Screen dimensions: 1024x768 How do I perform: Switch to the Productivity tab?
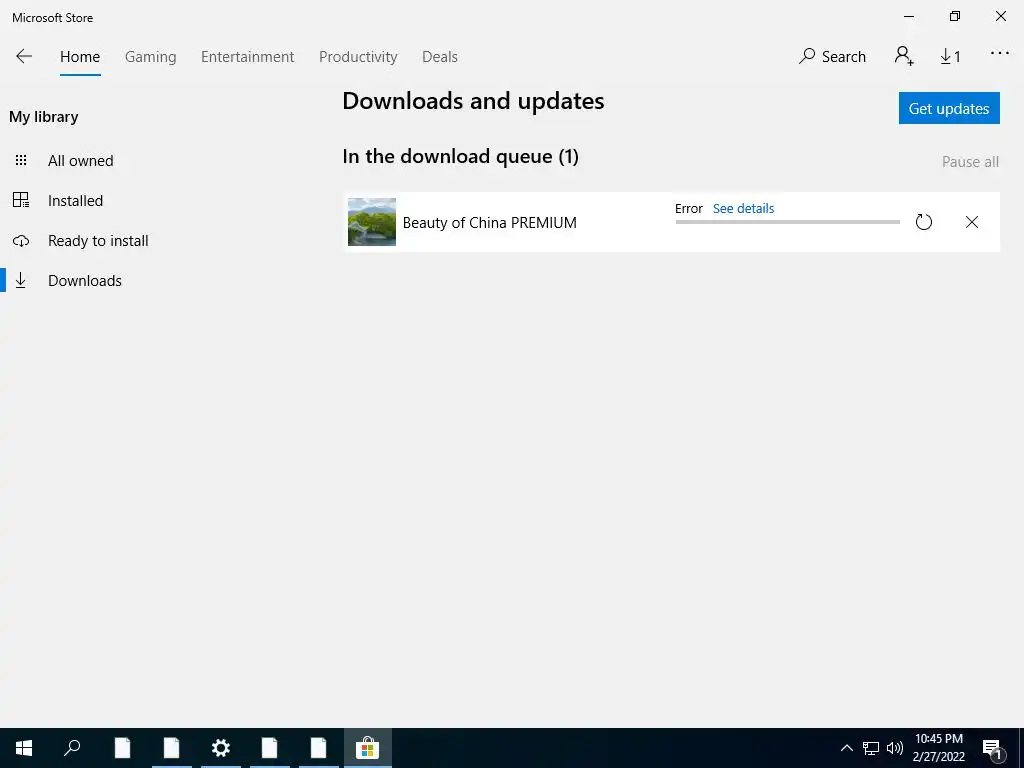358,57
